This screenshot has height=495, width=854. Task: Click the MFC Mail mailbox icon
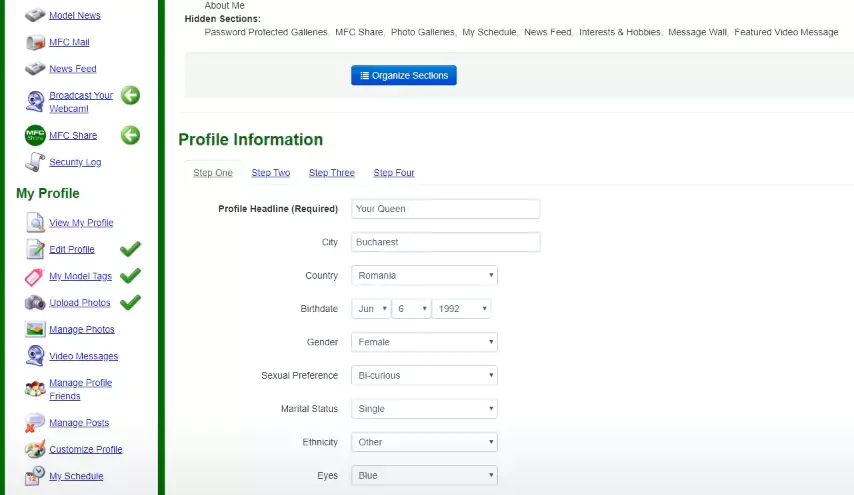pyautogui.click(x=35, y=42)
